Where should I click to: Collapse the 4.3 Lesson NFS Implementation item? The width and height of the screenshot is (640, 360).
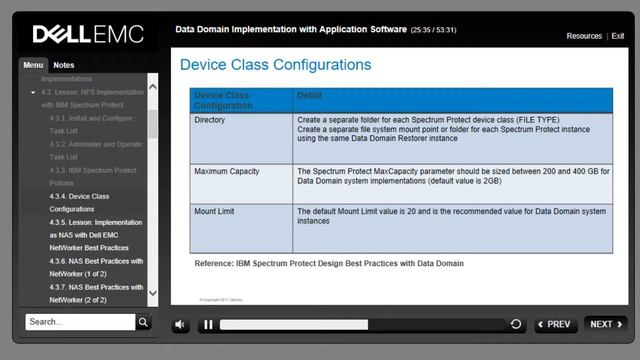click(33, 93)
